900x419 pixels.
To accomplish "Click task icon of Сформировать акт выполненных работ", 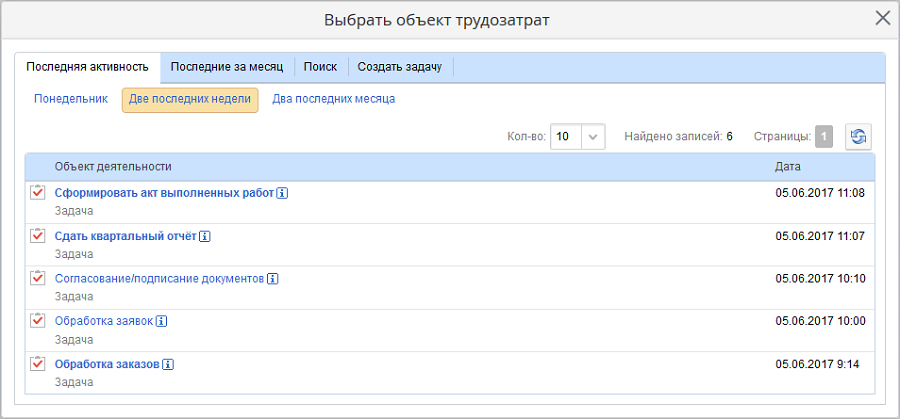I will point(38,193).
